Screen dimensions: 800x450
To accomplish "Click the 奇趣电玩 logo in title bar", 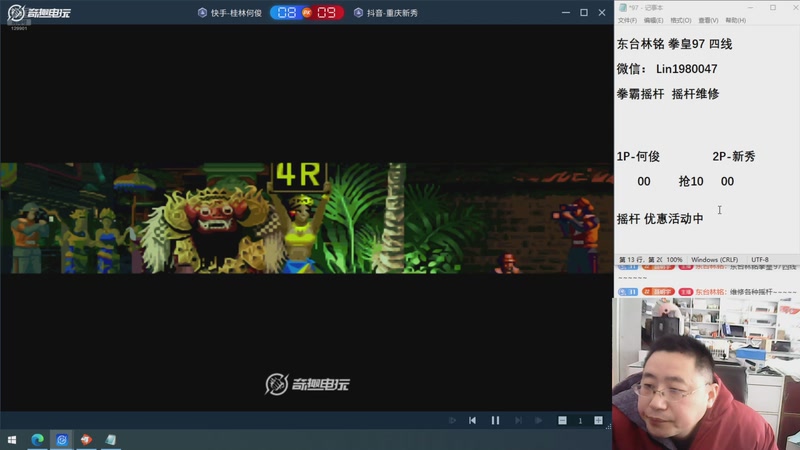I will point(39,13).
